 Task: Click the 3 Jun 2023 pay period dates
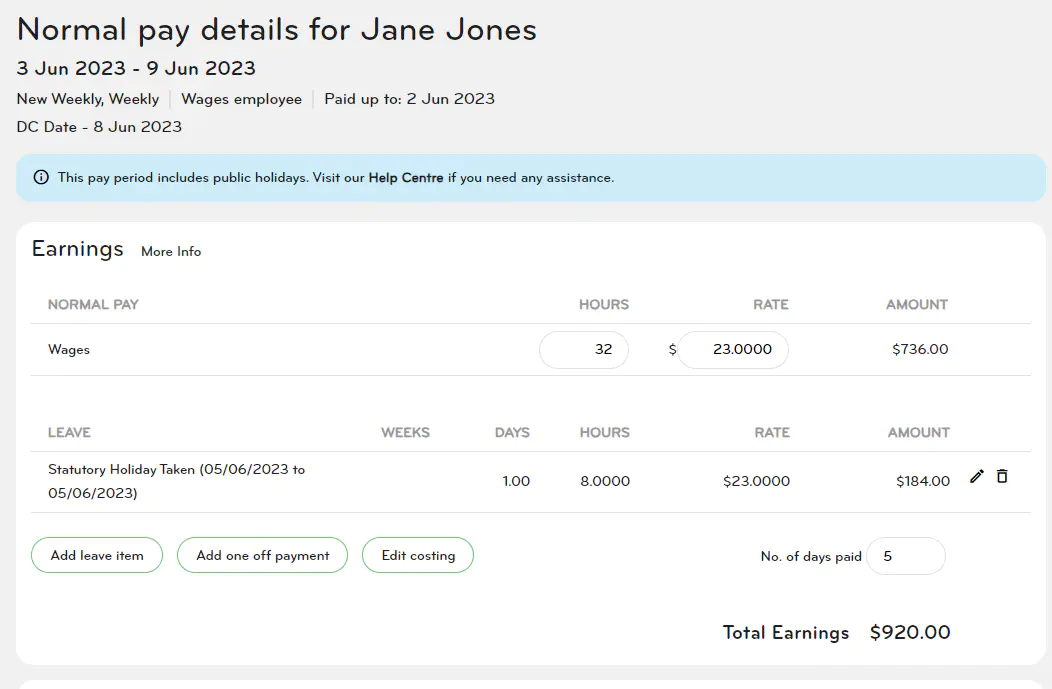pyautogui.click(x=135, y=68)
